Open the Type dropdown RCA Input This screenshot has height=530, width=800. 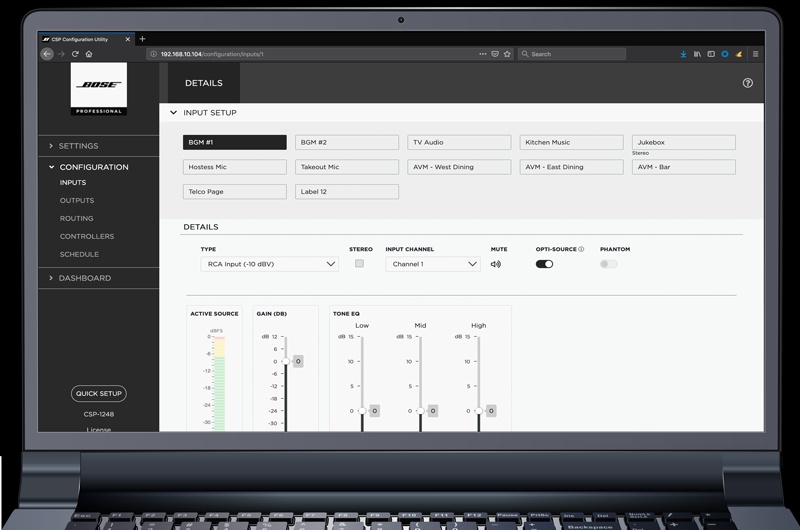click(269, 264)
